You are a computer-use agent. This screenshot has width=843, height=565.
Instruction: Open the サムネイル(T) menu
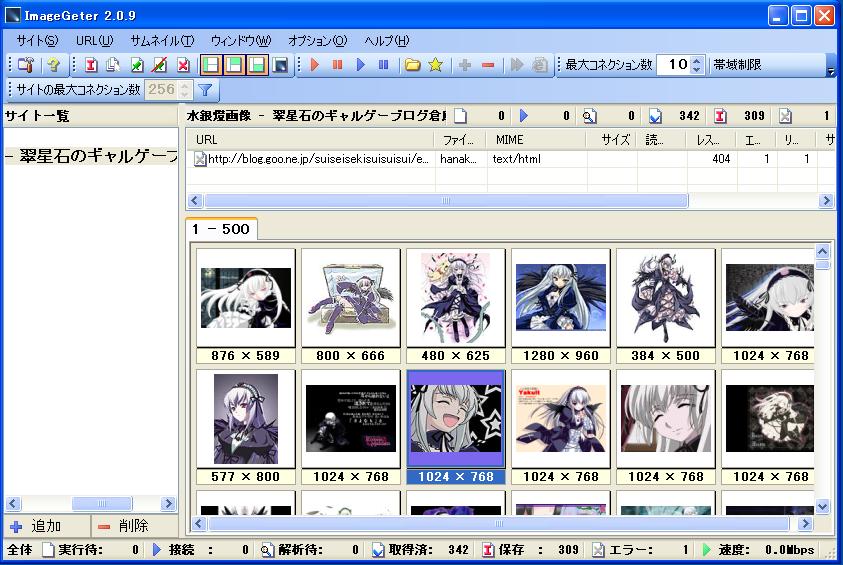tap(162, 41)
